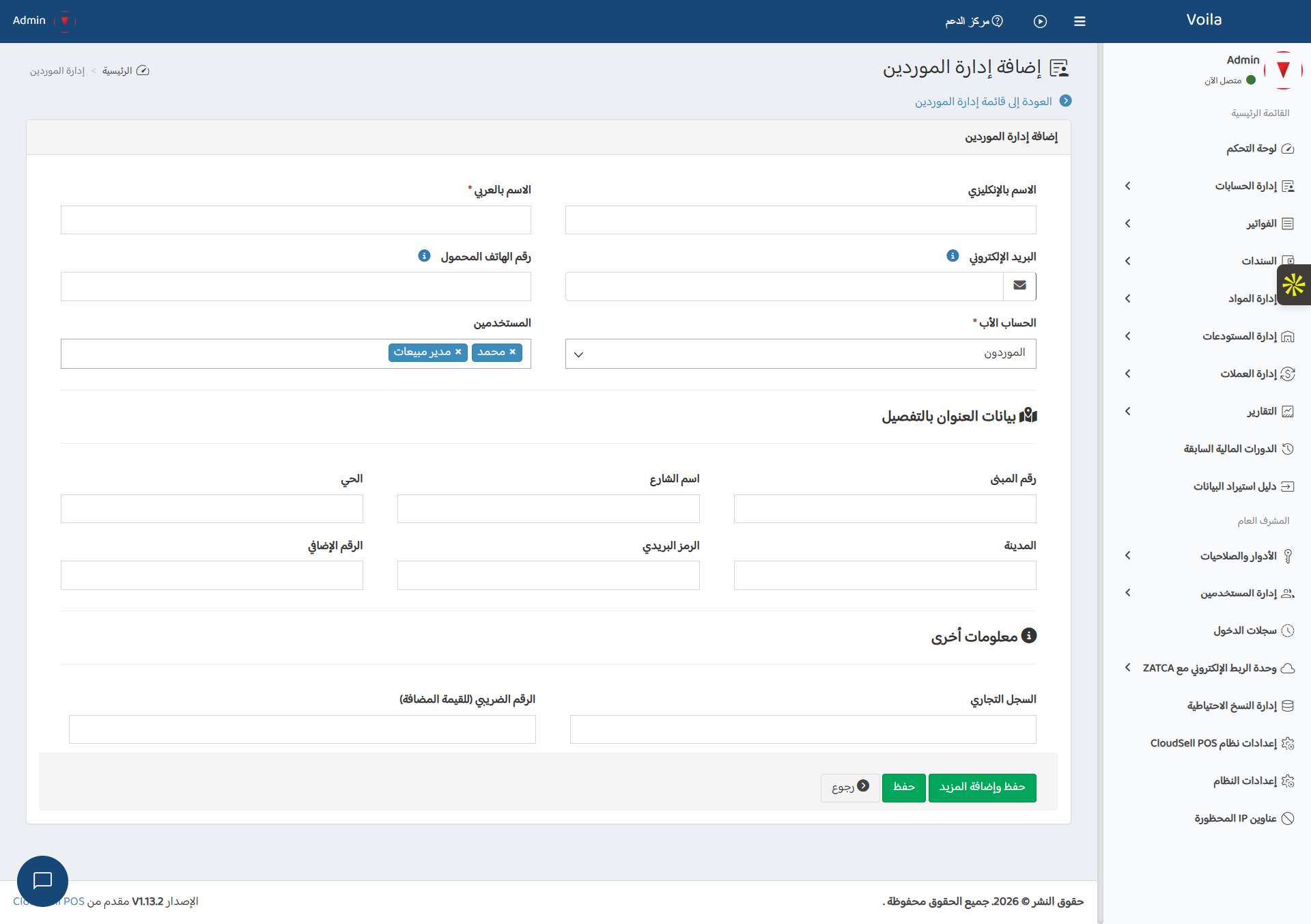Click info icon next to رقم الهاتف المحمول
The height and width of the screenshot is (924, 1311).
click(x=424, y=255)
